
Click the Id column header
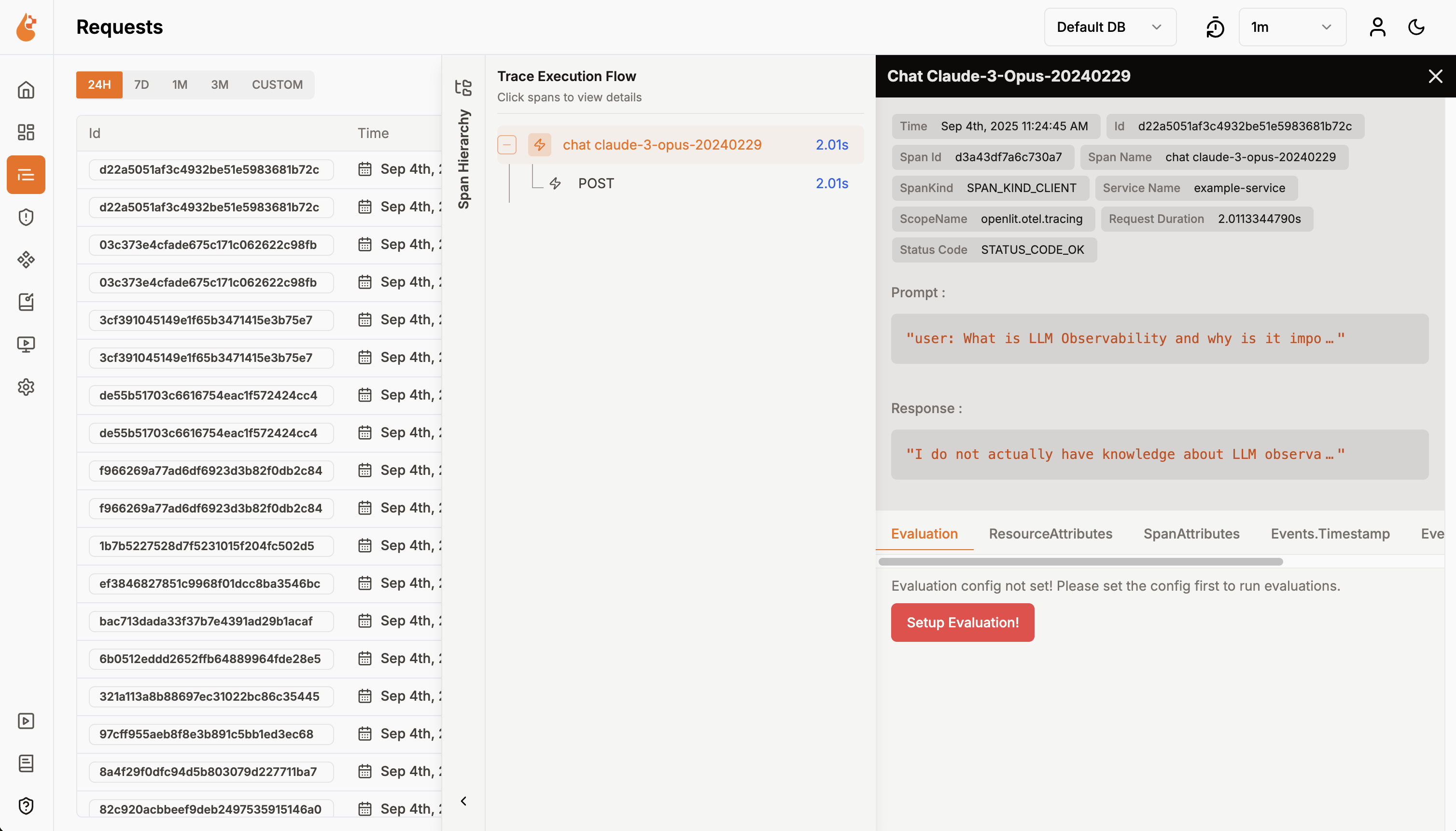point(94,133)
